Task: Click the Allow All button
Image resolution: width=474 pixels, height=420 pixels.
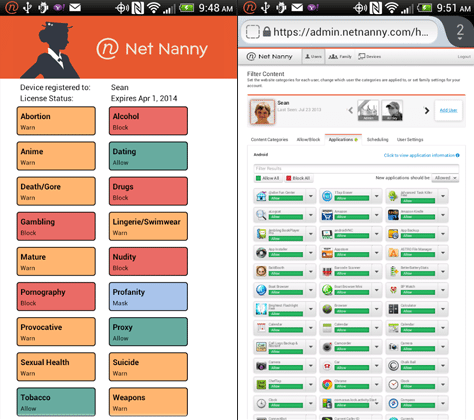Action: point(268,178)
